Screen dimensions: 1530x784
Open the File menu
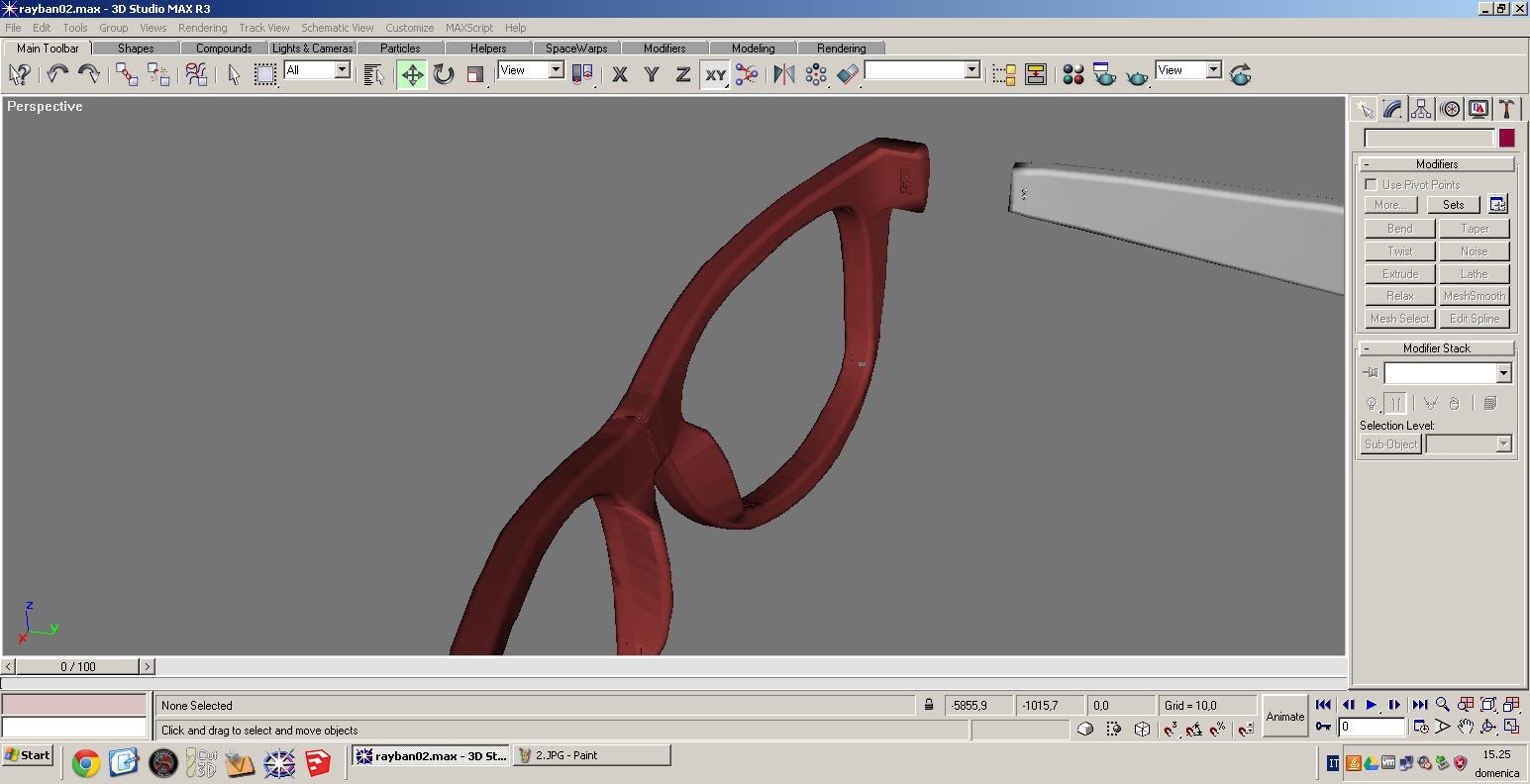click(13, 28)
